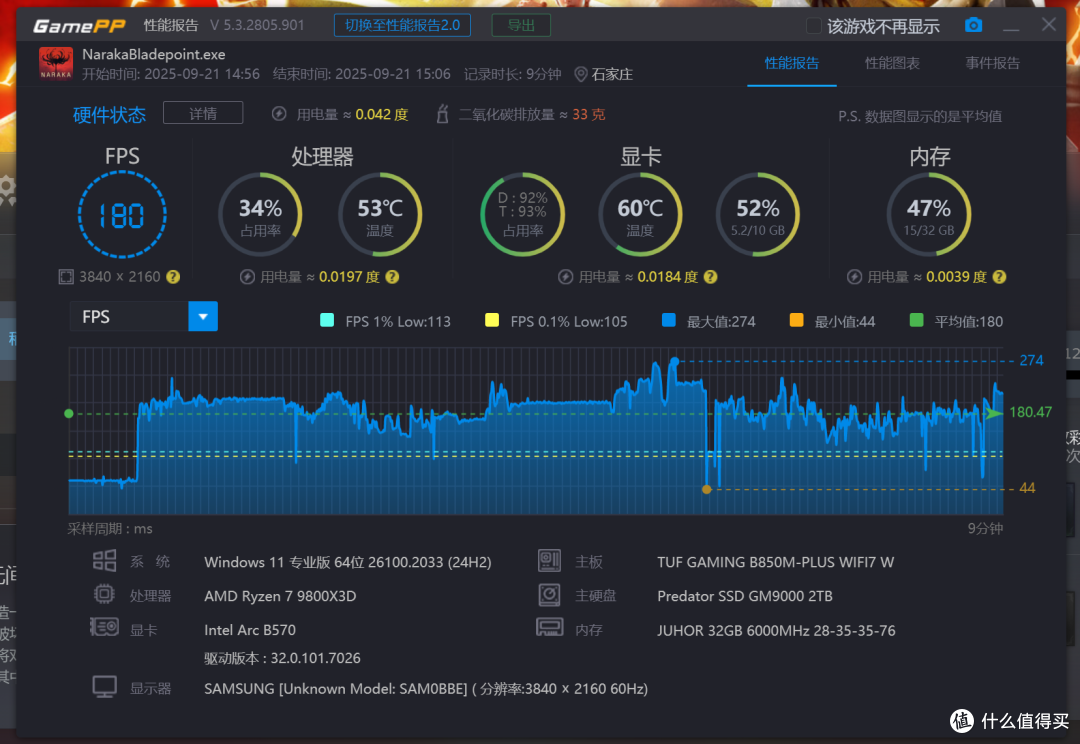Screen dimensions: 1080x744
Task: Click the camera screenshot icon
Action: point(973,25)
